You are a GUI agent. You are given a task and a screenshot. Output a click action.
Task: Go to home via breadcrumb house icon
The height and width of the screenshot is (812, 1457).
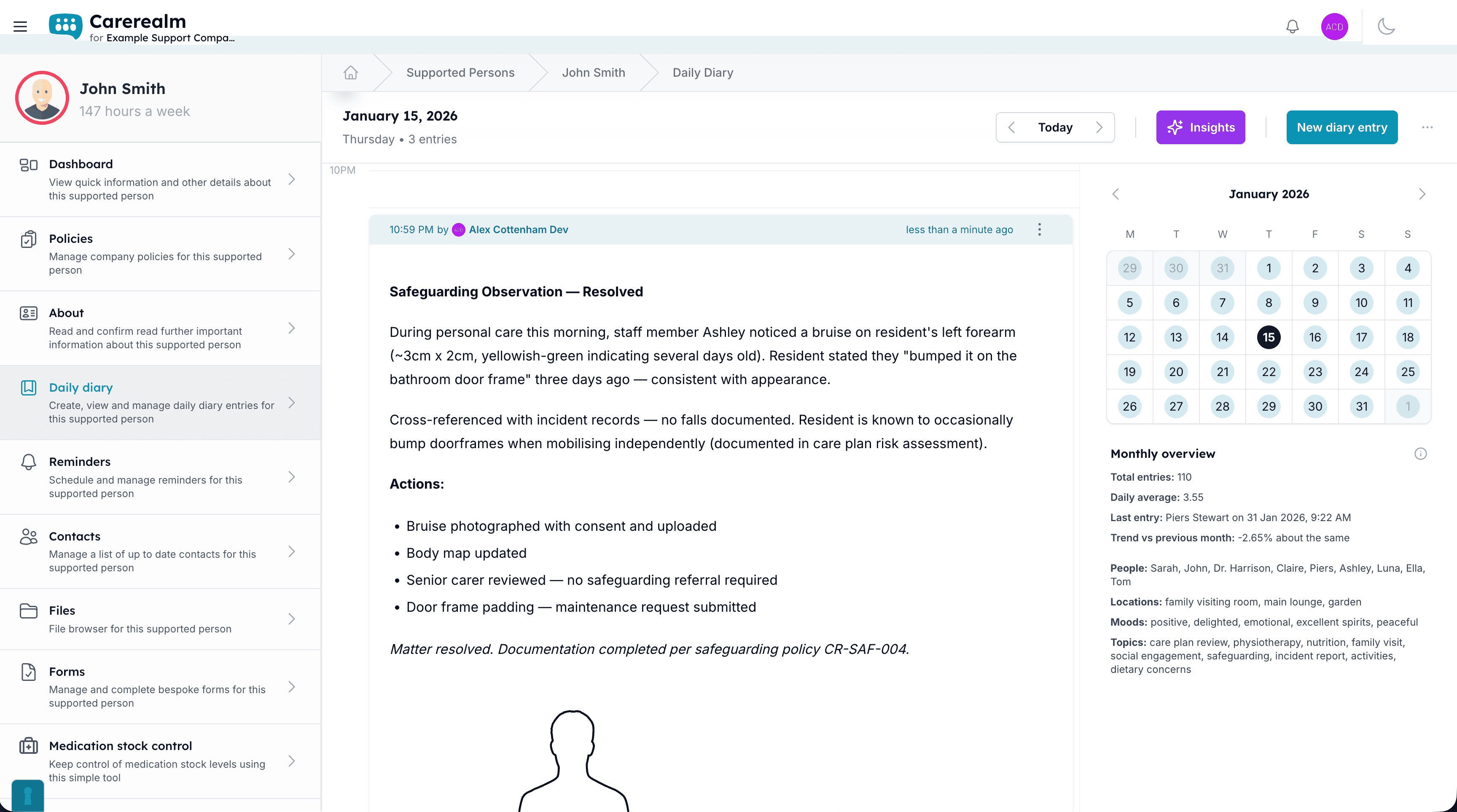tap(351, 73)
